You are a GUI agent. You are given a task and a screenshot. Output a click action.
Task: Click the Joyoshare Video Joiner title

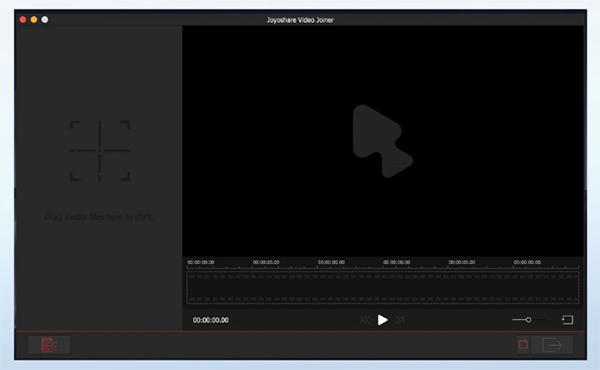pos(300,20)
